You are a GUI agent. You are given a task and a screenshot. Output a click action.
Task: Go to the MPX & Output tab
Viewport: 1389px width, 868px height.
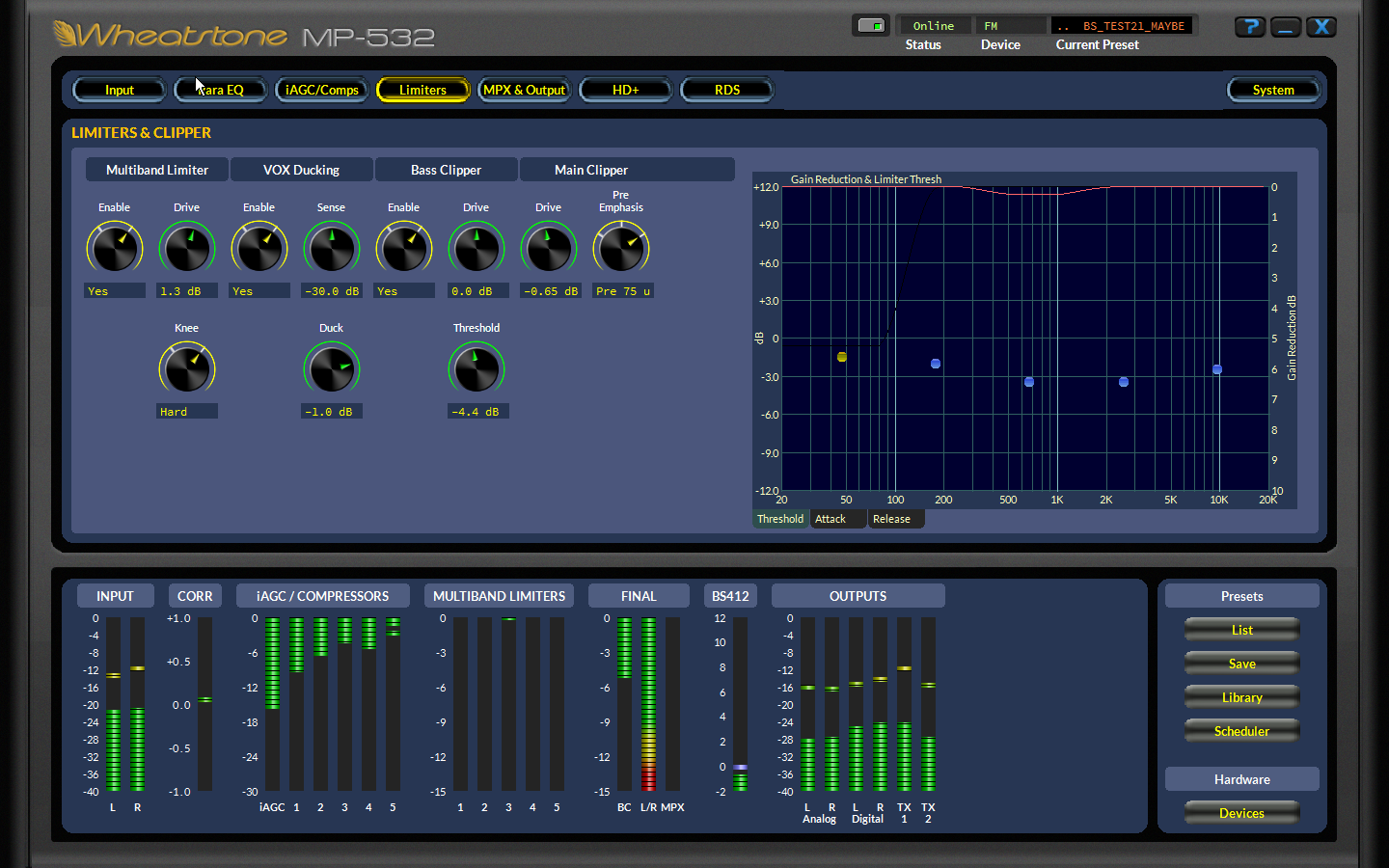pos(525,90)
